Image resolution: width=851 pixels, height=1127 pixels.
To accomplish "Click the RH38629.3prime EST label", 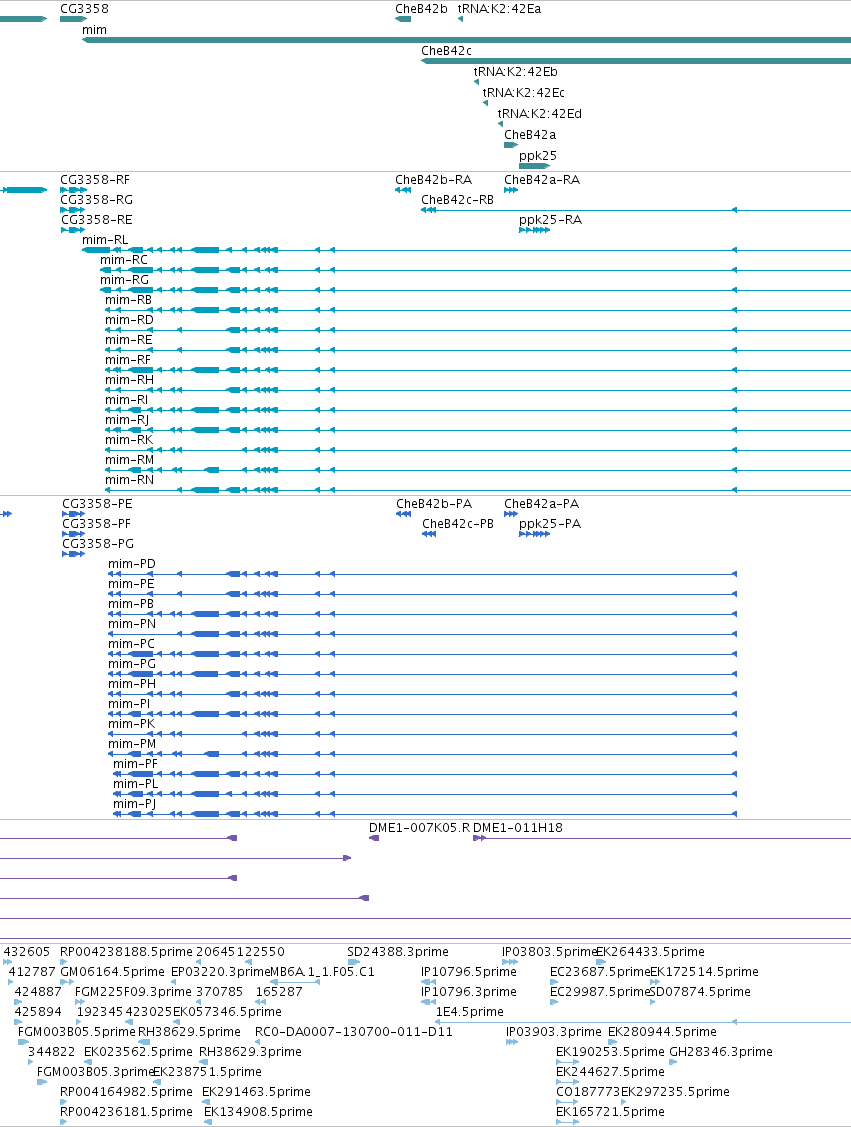I will 250,1051.
